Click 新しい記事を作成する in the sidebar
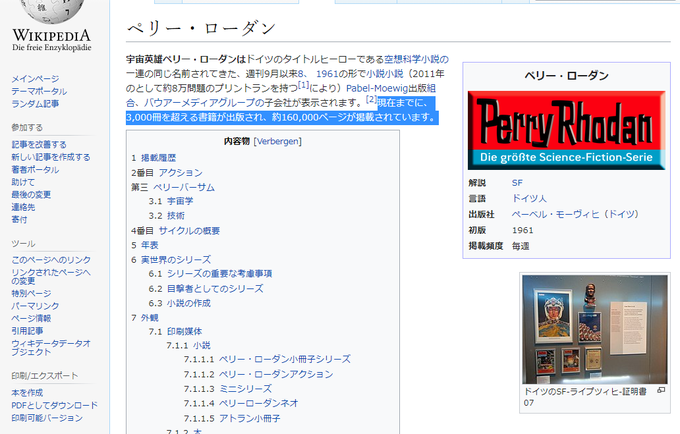680x434 pixels. [51, 157]
